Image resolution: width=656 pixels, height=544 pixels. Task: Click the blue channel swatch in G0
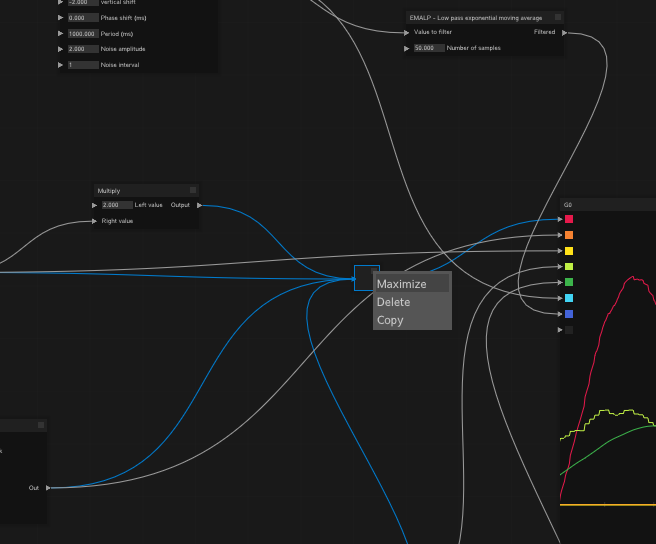(569, 314)
